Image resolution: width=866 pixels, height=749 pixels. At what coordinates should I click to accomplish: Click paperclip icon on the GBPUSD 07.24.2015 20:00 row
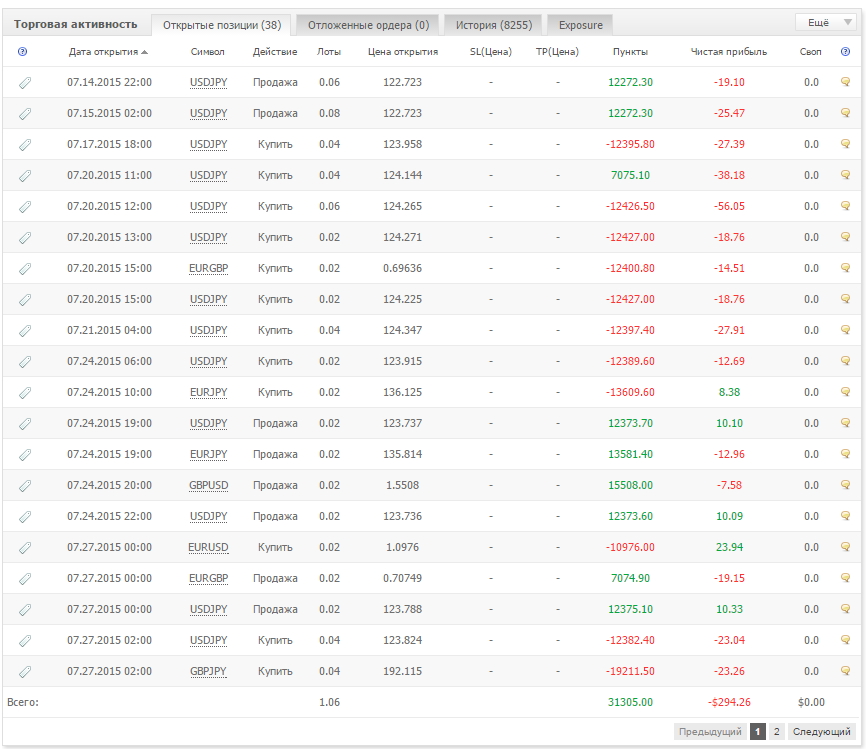click(25, 486)
